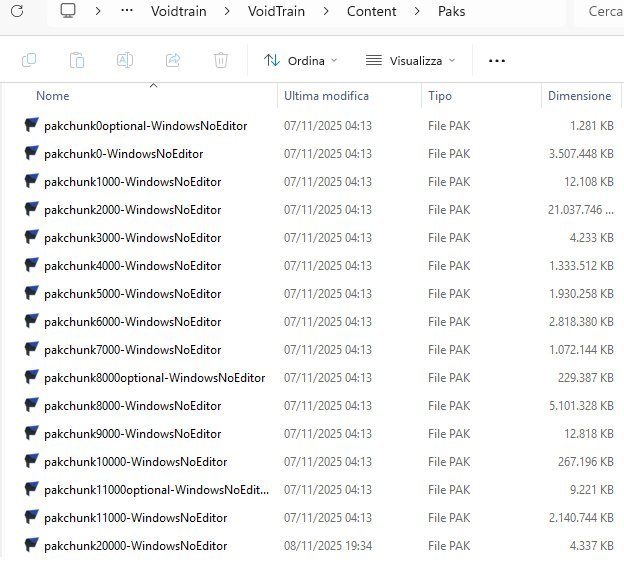Viewport: 624px width, 564px height.
Task: Open the breadcrumb ellipsis for hidden folders
Action: coord(127,11)
